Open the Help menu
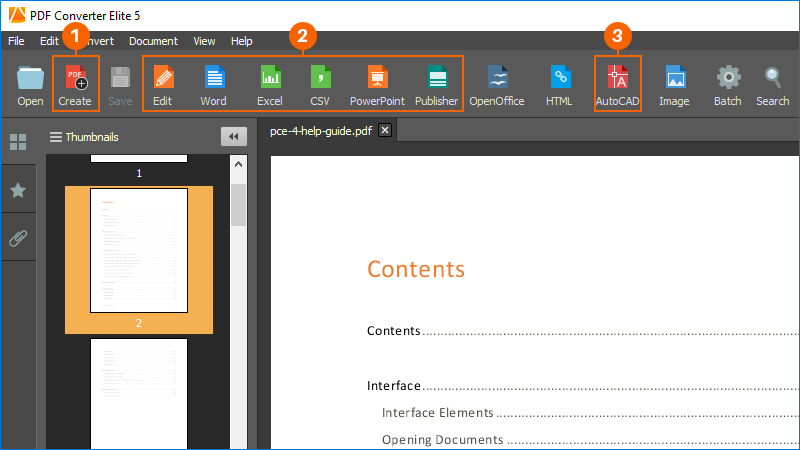The height and width of the screenshot is (450, 800). (241, 41)
